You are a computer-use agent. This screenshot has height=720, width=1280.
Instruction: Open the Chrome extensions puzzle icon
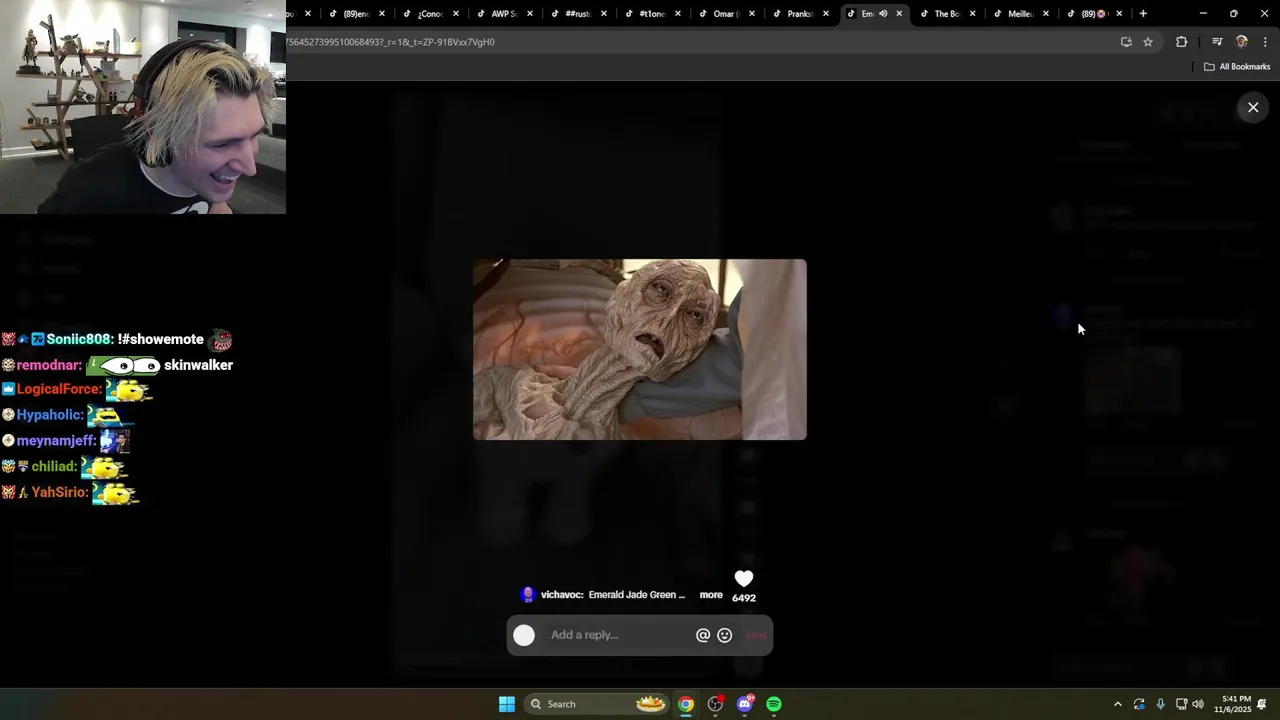pos(1181,42)
